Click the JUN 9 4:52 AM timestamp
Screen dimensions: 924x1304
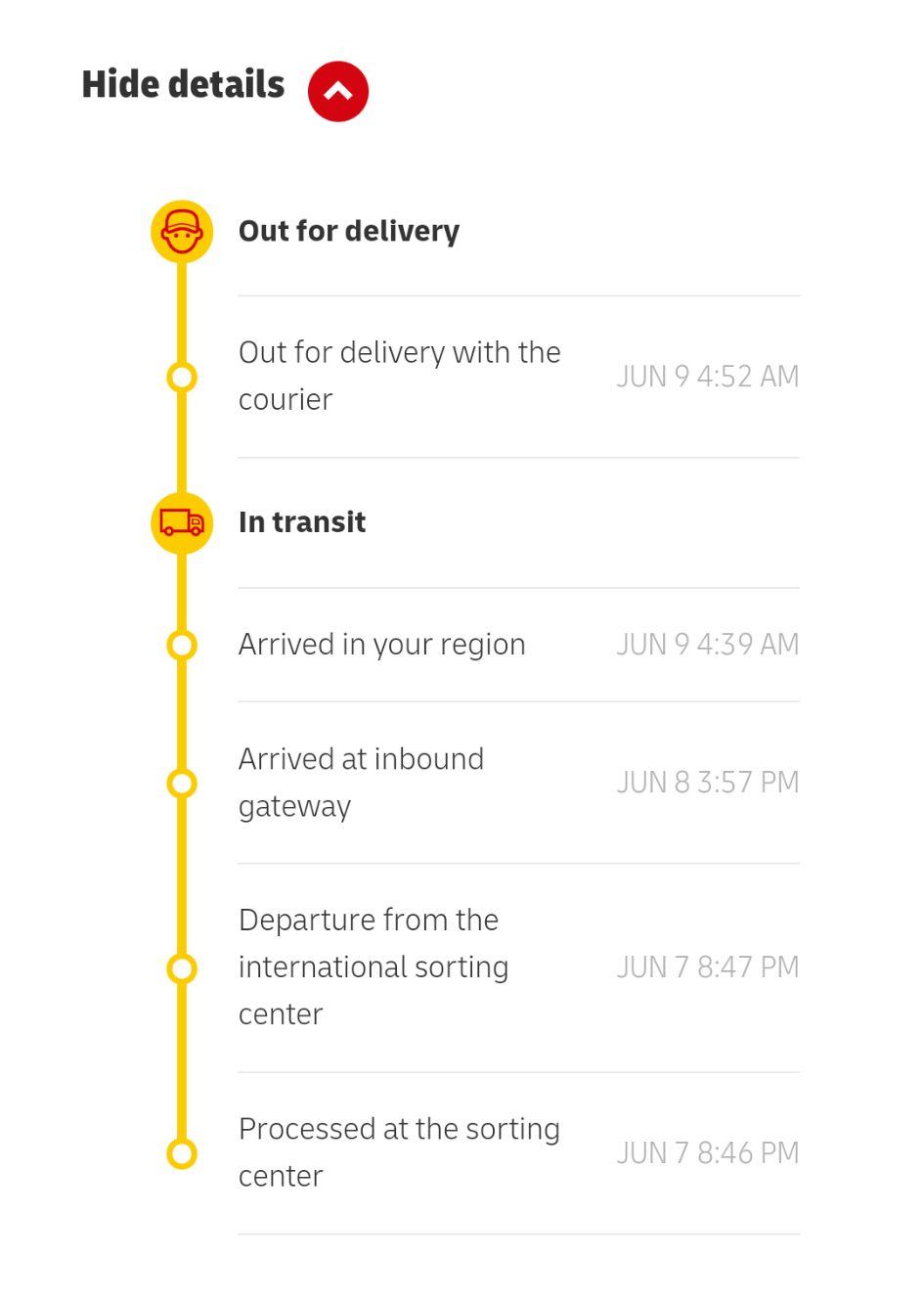[708, 377]
